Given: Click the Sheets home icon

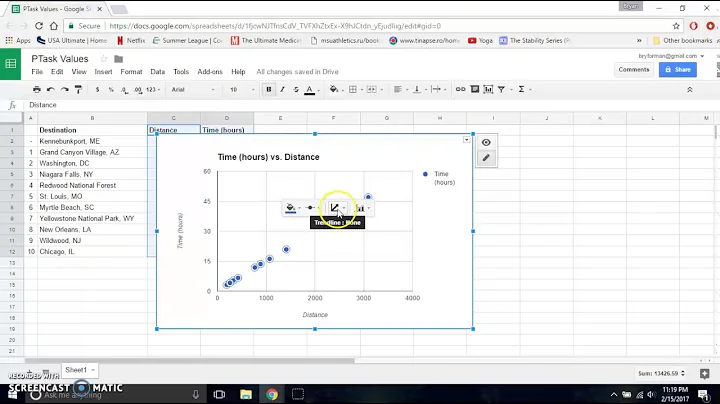Looking at the screenshot, I should point(11,64).
